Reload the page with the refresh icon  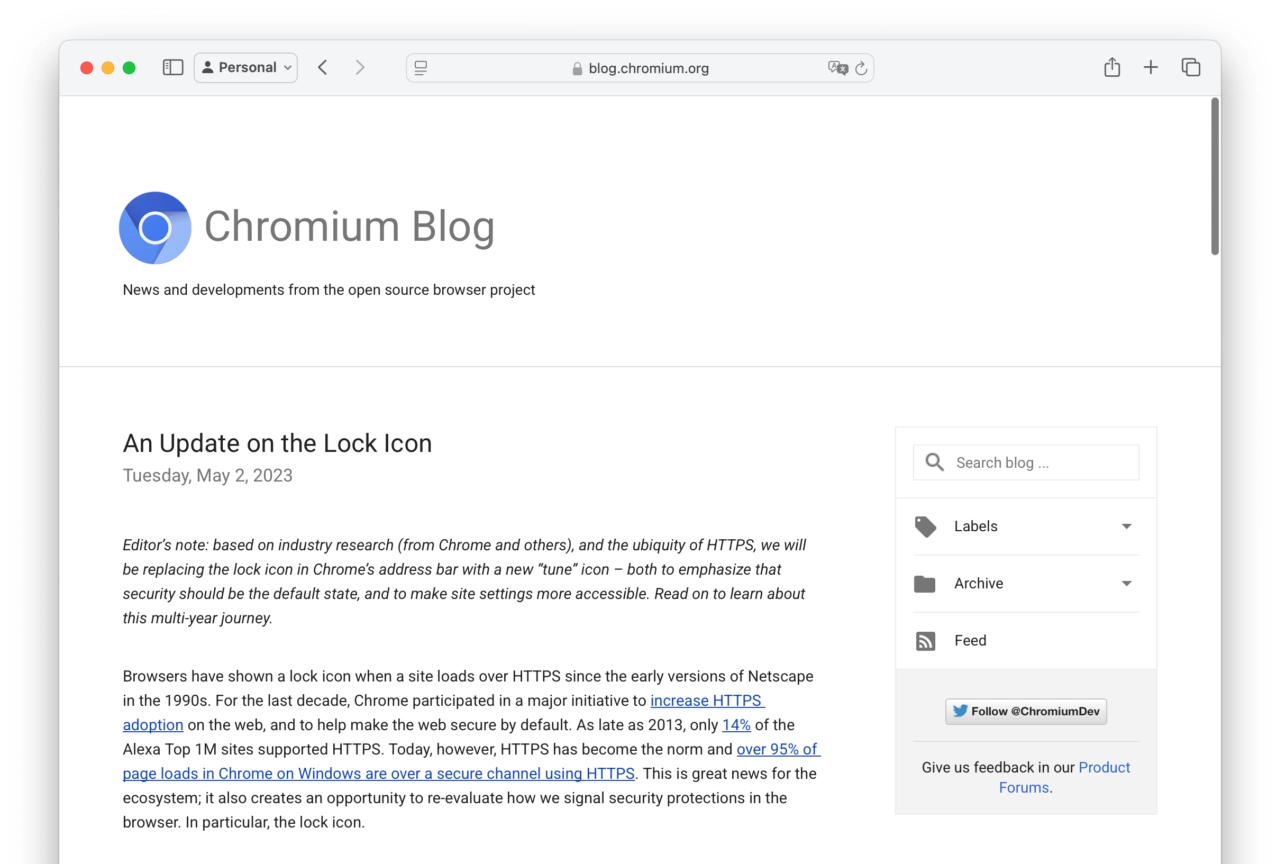click(861, 68)
